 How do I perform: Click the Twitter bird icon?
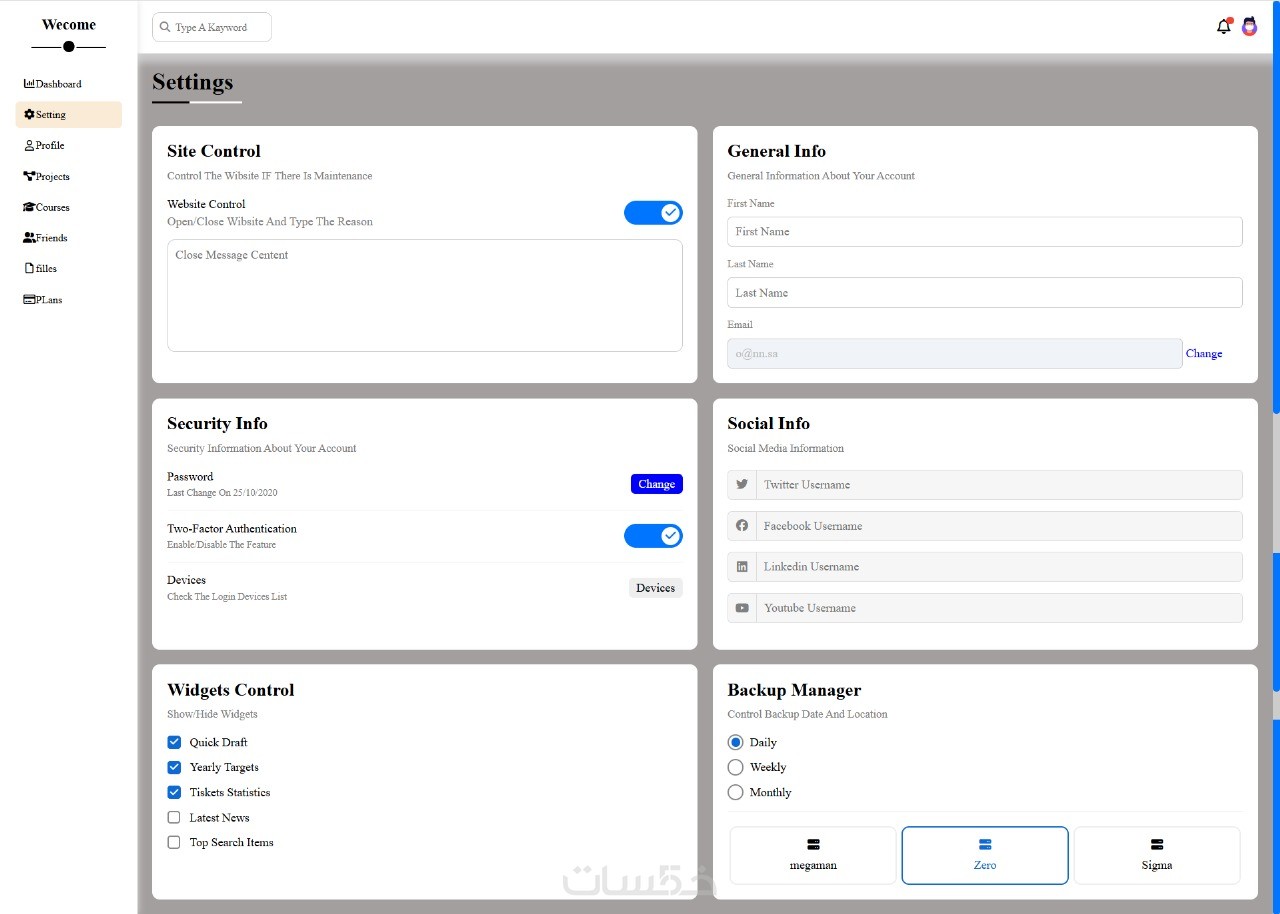(x=742, y=485)
